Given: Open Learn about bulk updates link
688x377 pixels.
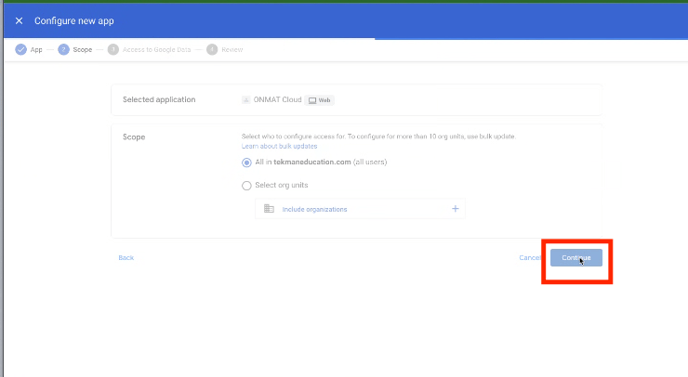Looking at the screenshot, I should pos(279,146).
